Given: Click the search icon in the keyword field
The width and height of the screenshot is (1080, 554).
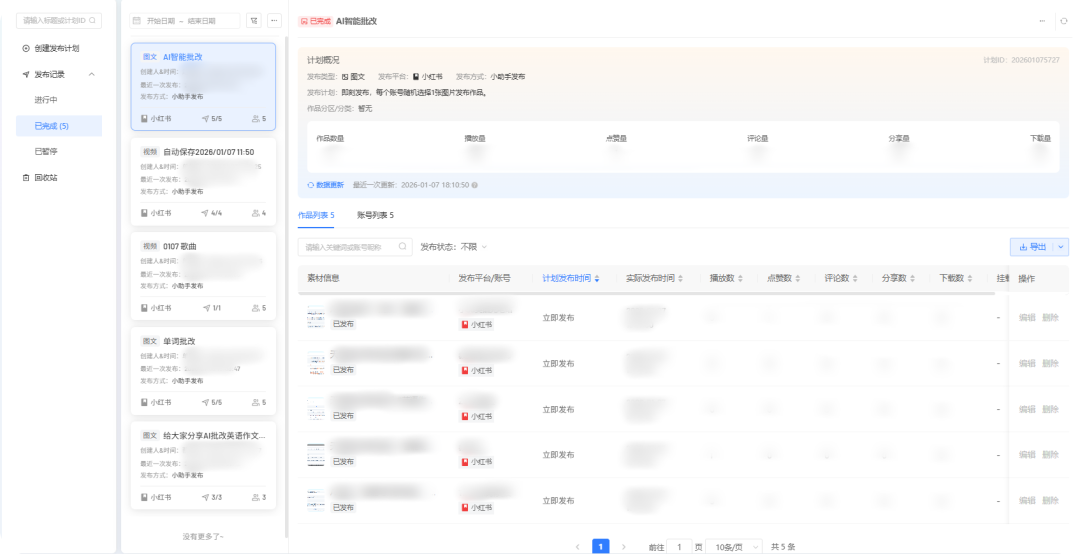Looking at the screenshot, I should point(403,246).
